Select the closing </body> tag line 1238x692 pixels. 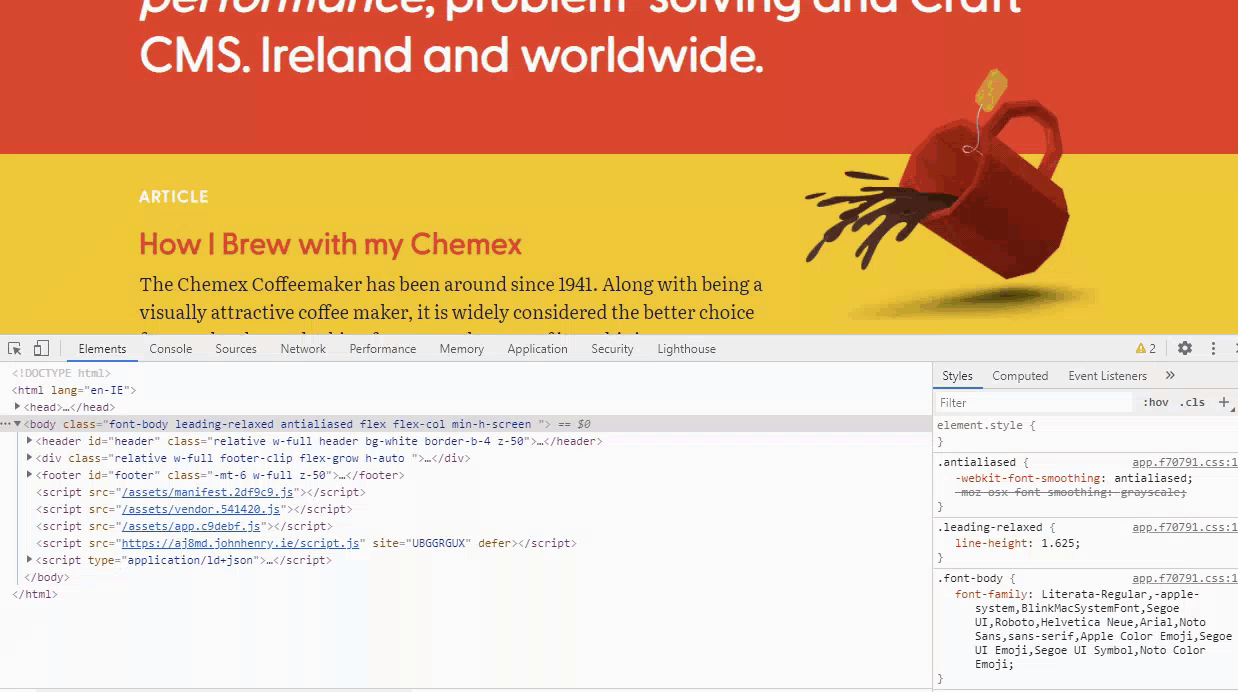click(47, 577)
